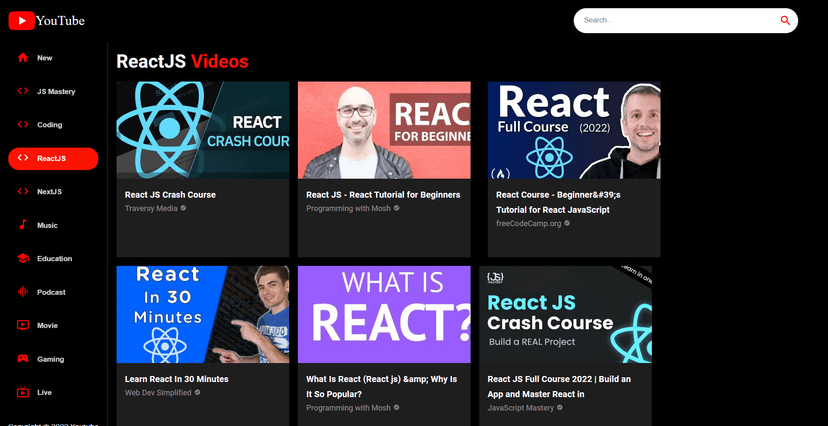Open the Traversy Media channel link
Screen dimensions: 828x426
151,209
